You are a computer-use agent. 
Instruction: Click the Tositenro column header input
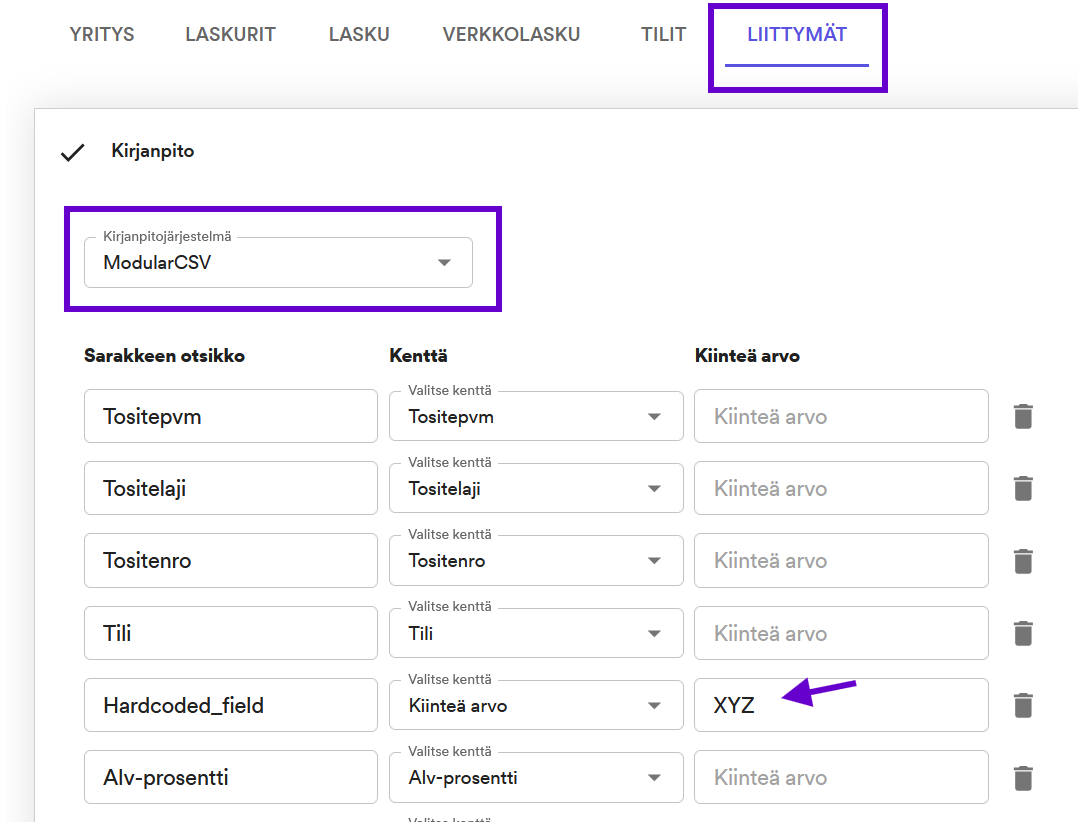(231, 561)
